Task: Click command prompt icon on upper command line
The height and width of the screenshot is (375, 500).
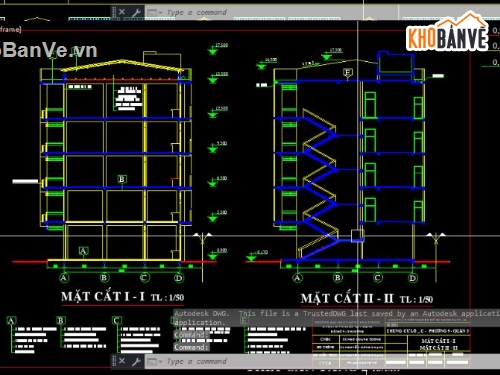Action: point(152,13)
